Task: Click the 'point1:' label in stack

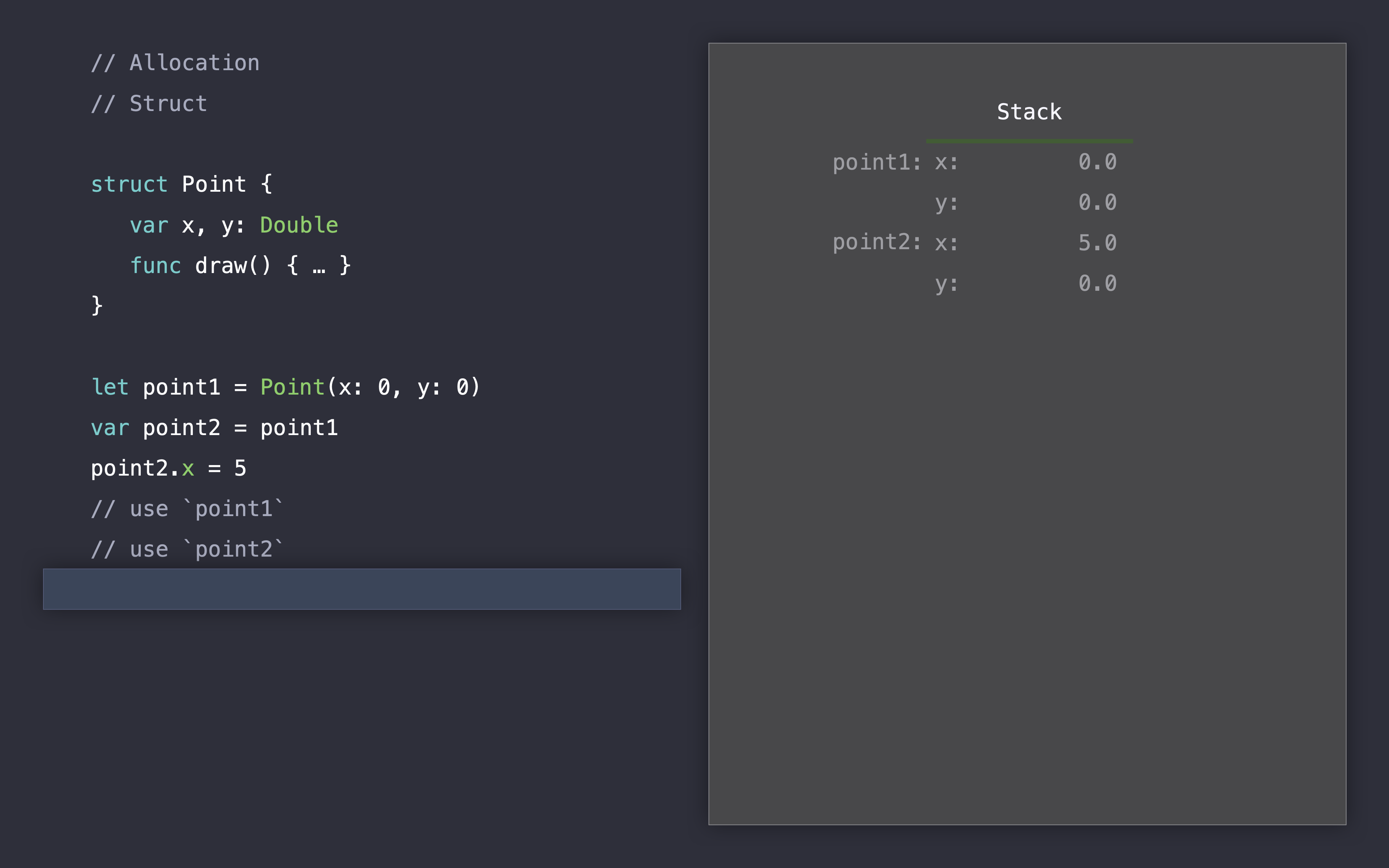Action: point(876,162)
